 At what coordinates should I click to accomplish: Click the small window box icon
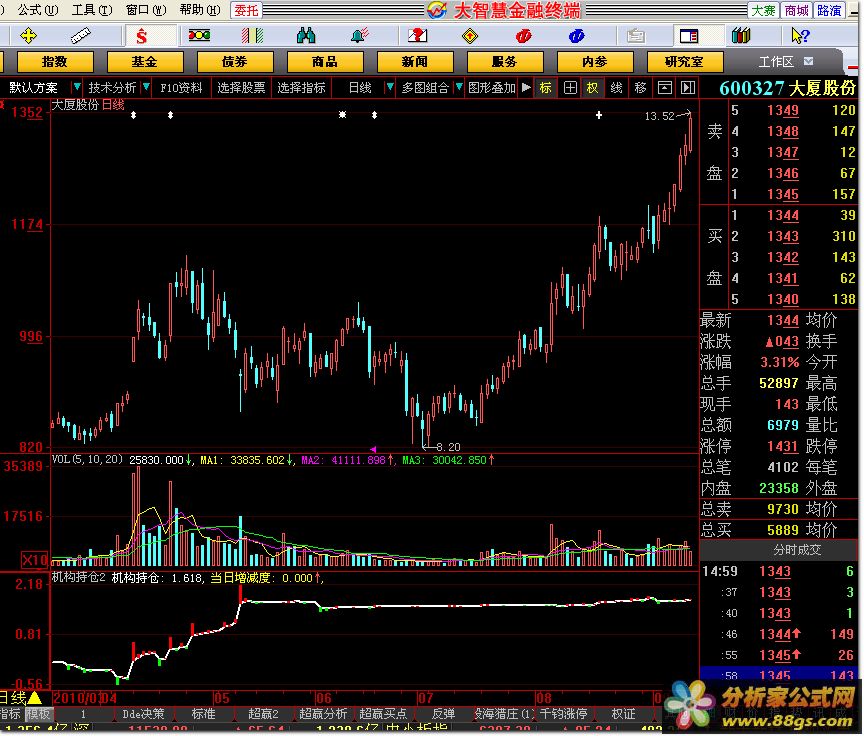[665, 88]
